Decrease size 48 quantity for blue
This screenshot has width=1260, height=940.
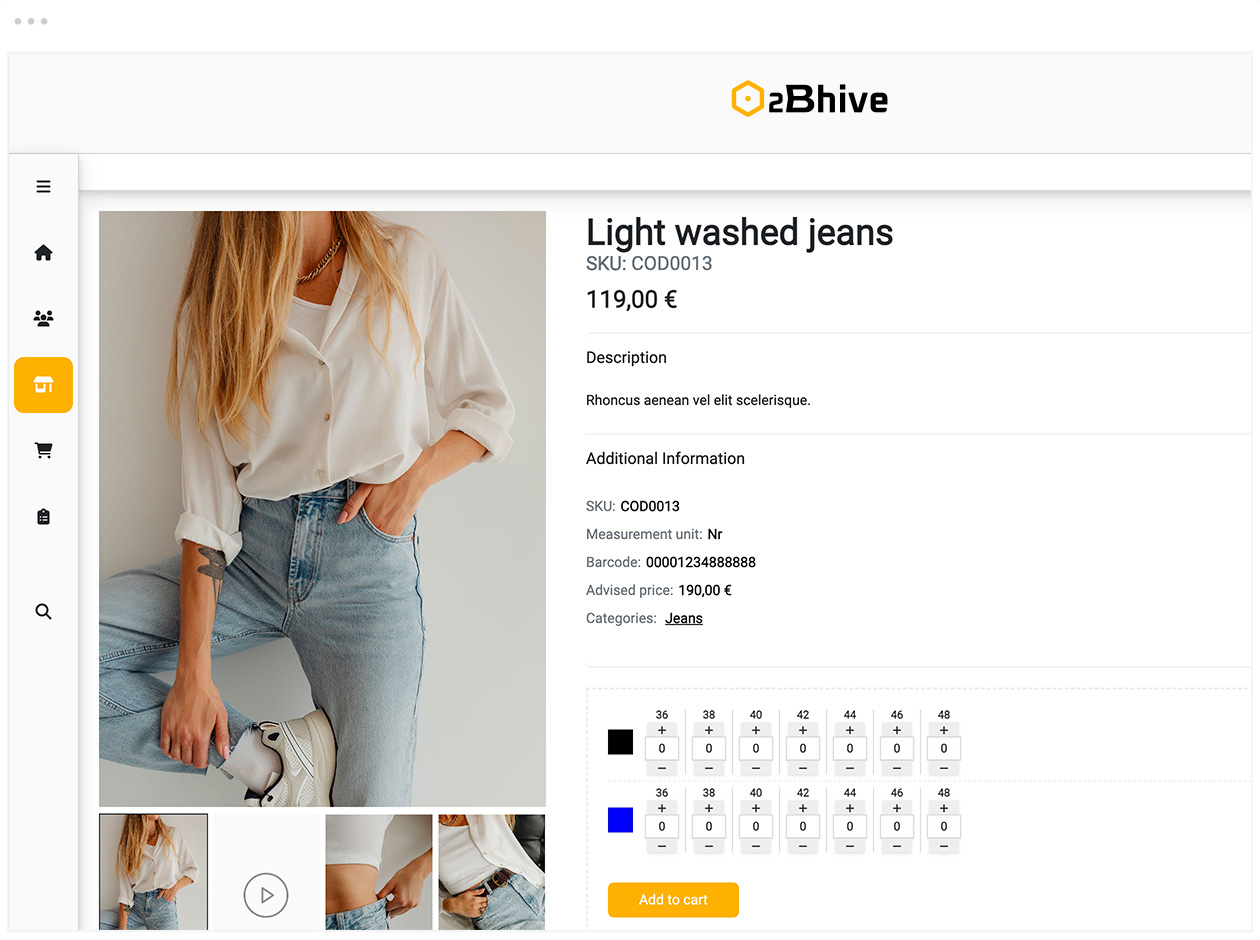coord(943,846)
